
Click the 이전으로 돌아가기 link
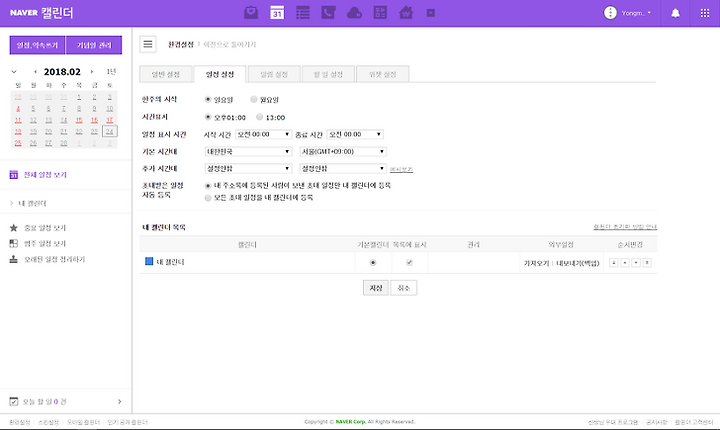tap(230, 45)
